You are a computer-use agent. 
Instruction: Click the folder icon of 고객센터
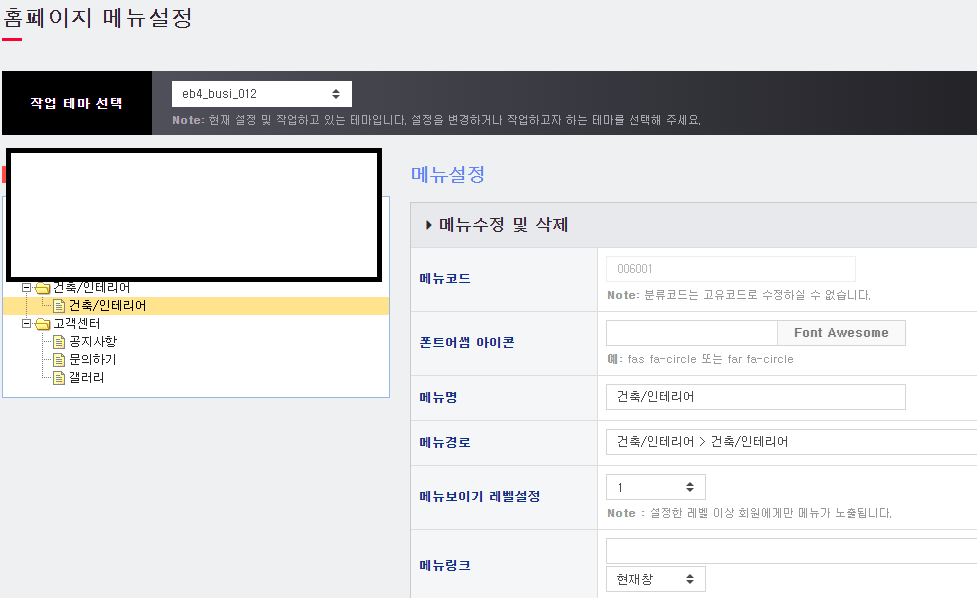tap(42, 324)
